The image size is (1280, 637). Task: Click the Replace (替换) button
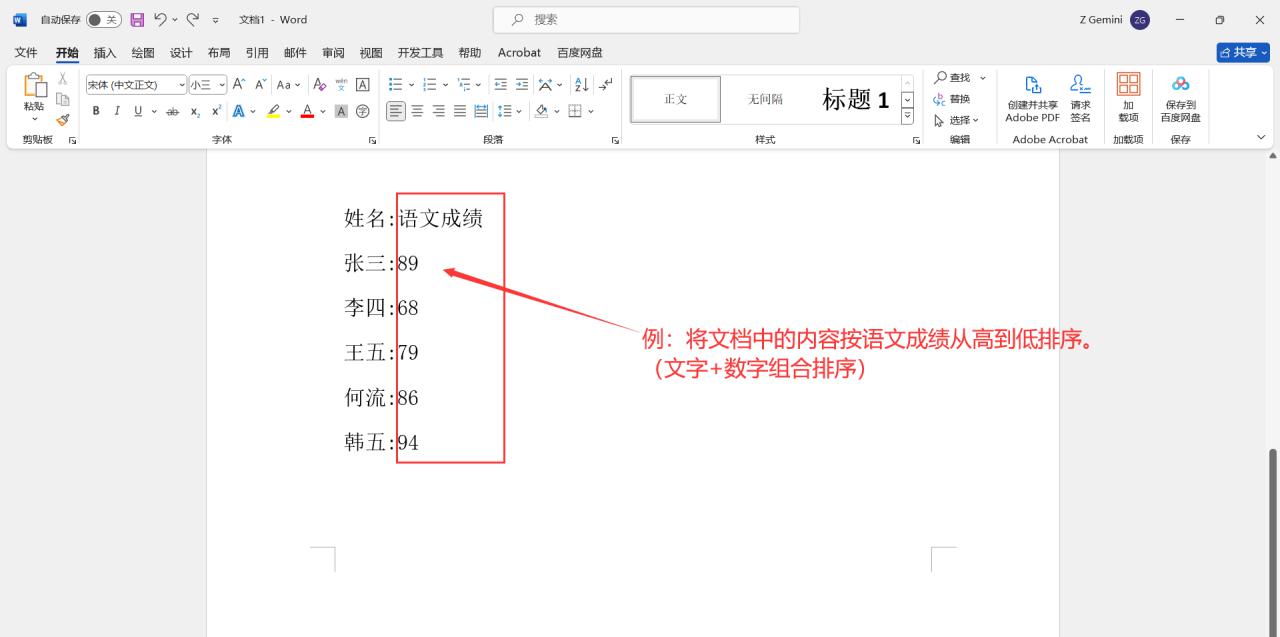(x=952, y=99)
